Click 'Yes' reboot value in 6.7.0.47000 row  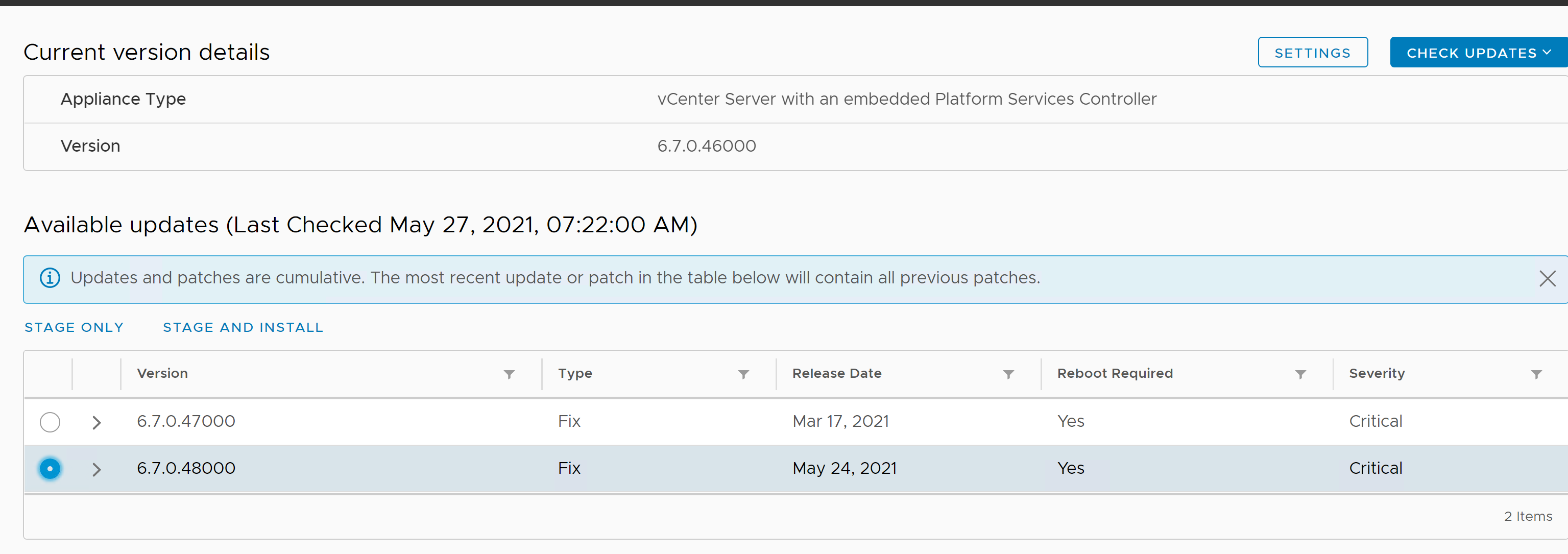point(1071,421)
